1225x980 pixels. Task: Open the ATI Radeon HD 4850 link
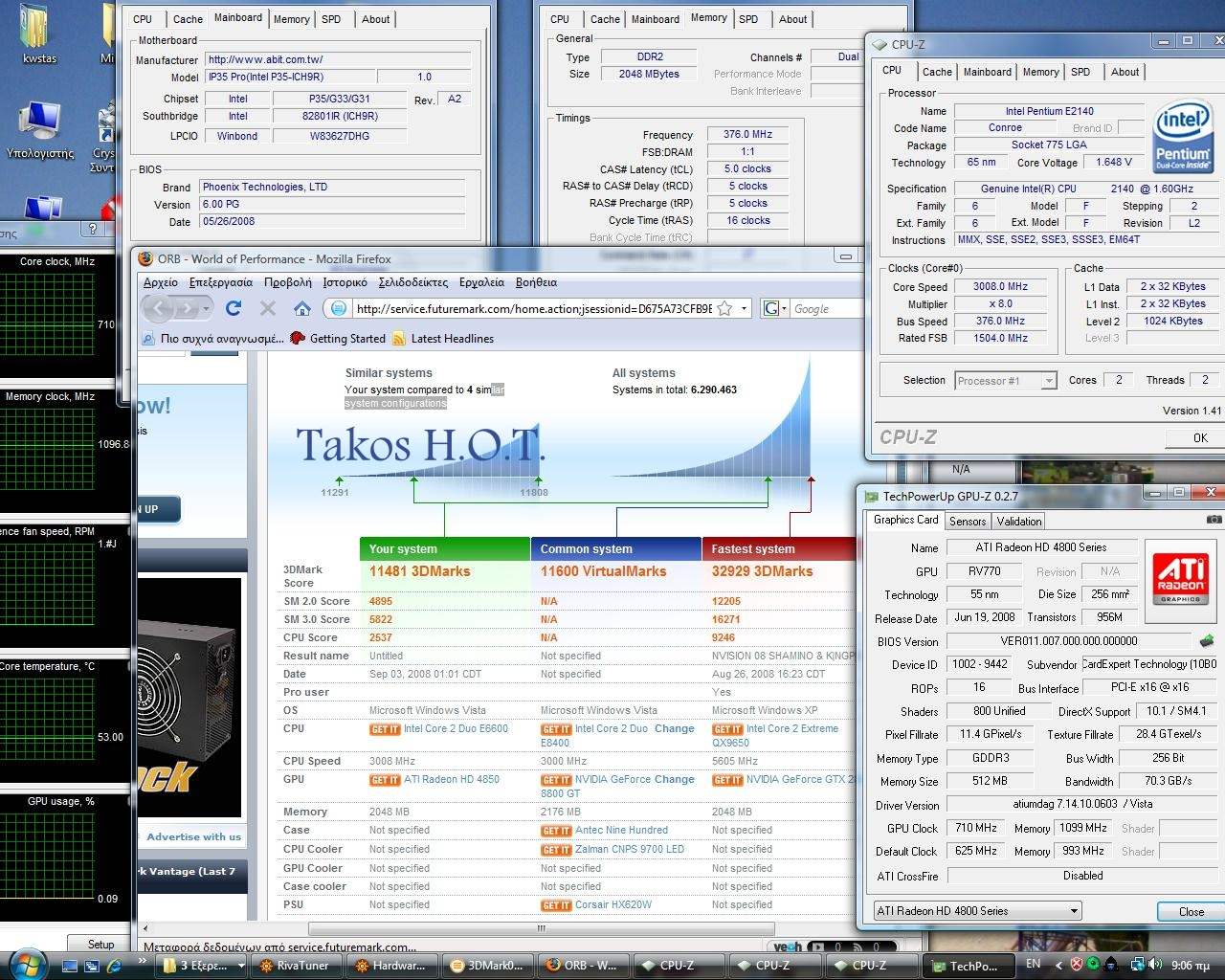click(452, 779)
